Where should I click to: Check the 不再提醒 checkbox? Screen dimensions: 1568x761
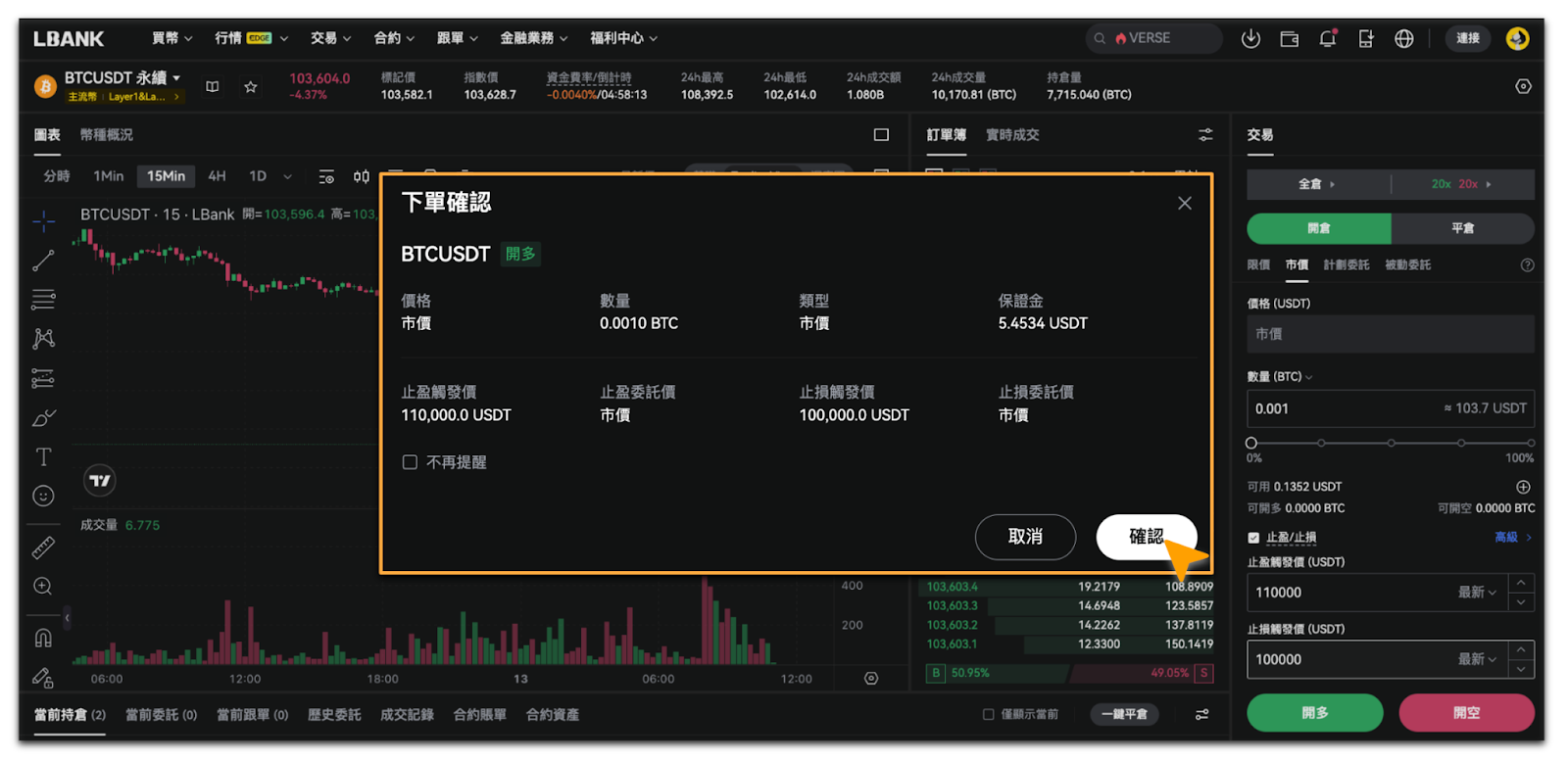coord(410,462)
